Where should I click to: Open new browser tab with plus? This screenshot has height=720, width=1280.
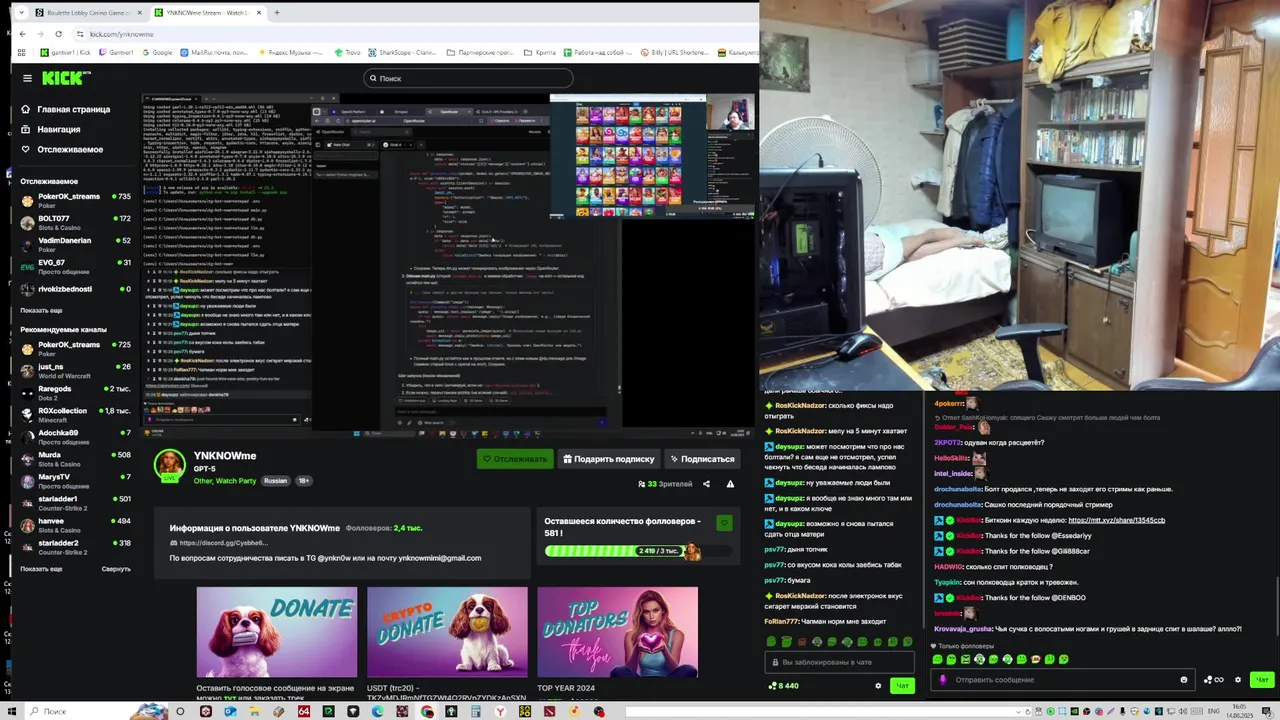coord(277,13)
